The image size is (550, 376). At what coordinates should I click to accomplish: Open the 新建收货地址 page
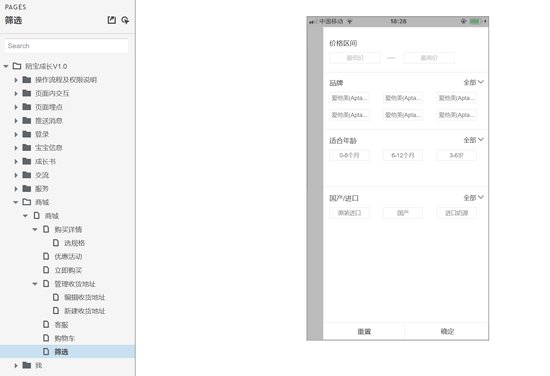[x=85, y=311]
